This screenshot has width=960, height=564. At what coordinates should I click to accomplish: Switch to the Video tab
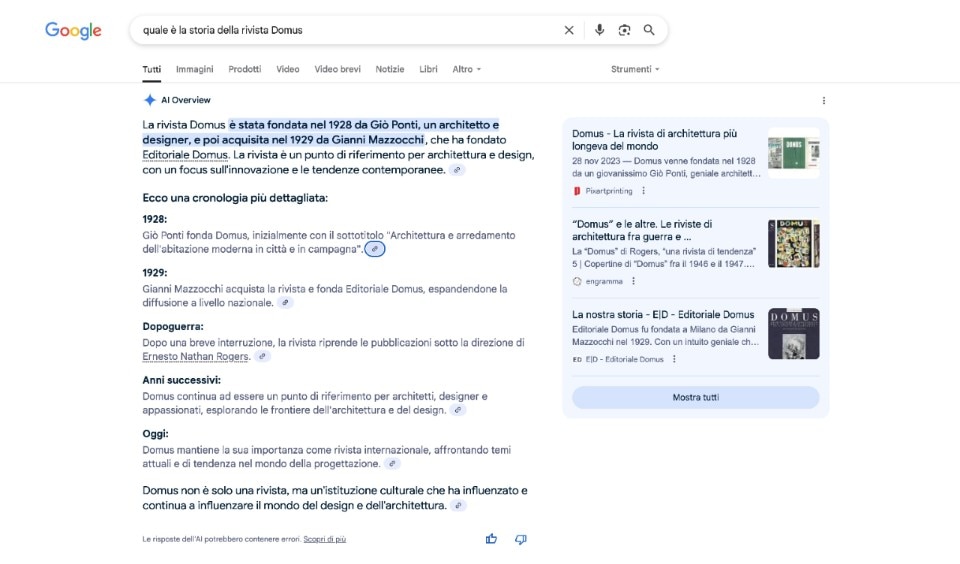click(288, 69)
